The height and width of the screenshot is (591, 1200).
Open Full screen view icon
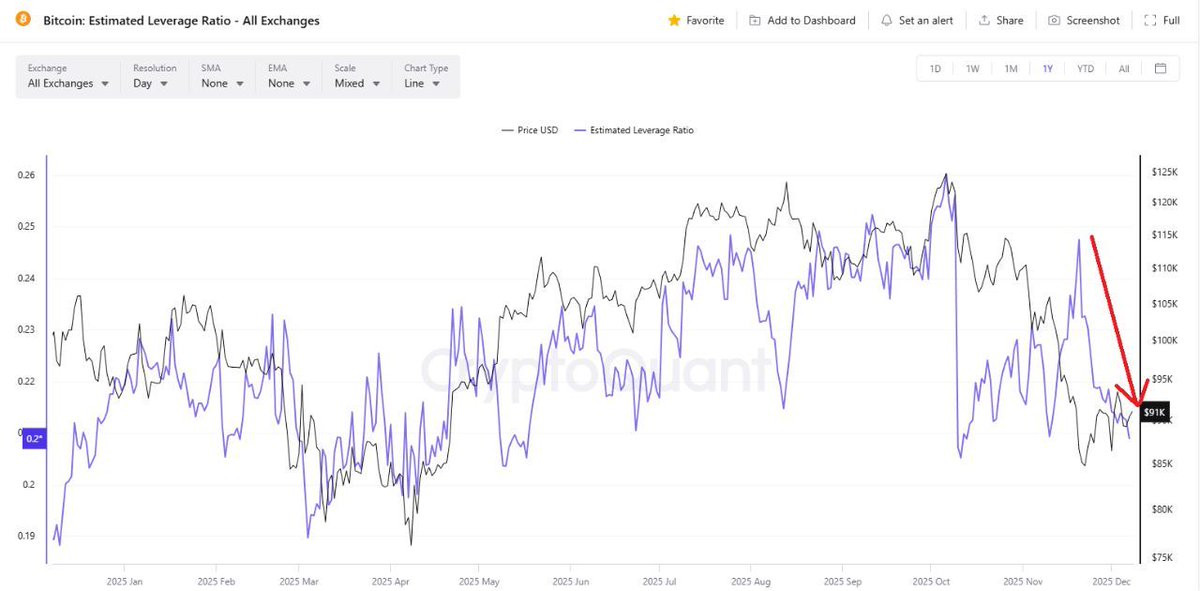tap(1150, 20)
